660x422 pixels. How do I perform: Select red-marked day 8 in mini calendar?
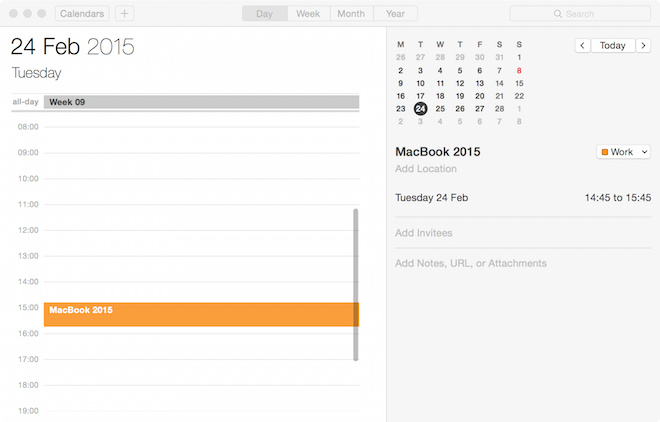click(519, 71)
